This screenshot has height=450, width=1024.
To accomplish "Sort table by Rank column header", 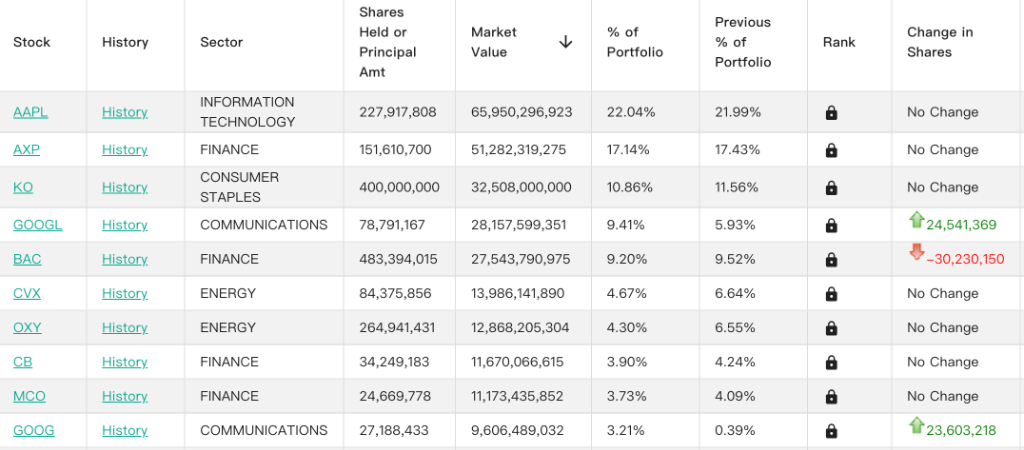I will point(839,42).
